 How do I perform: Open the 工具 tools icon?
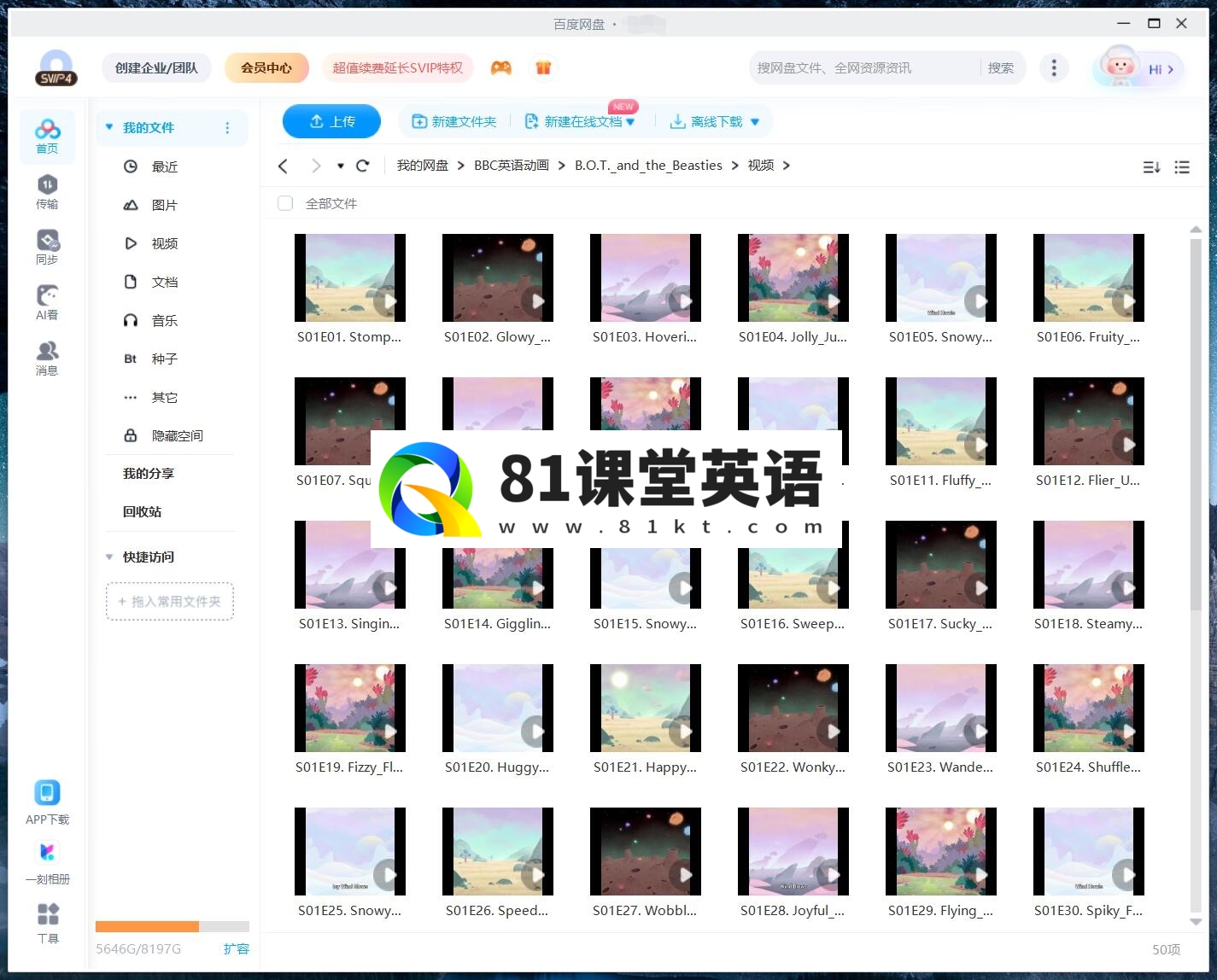(x=48, y=923)
